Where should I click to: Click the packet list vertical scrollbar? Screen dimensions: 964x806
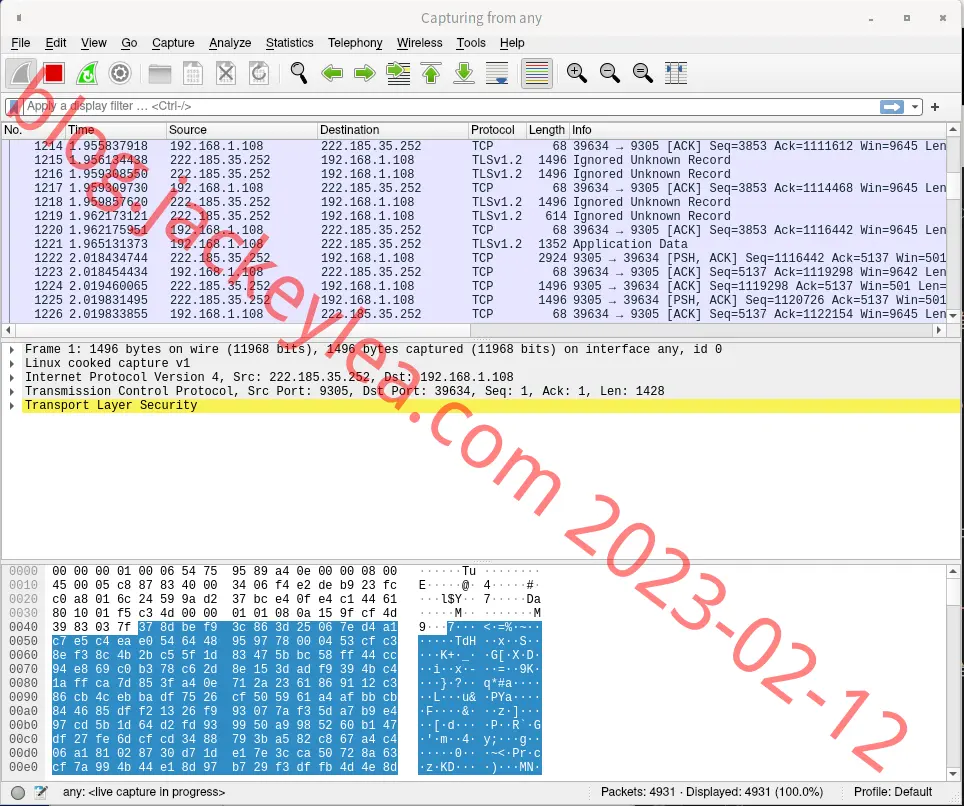tap(953, 222)
